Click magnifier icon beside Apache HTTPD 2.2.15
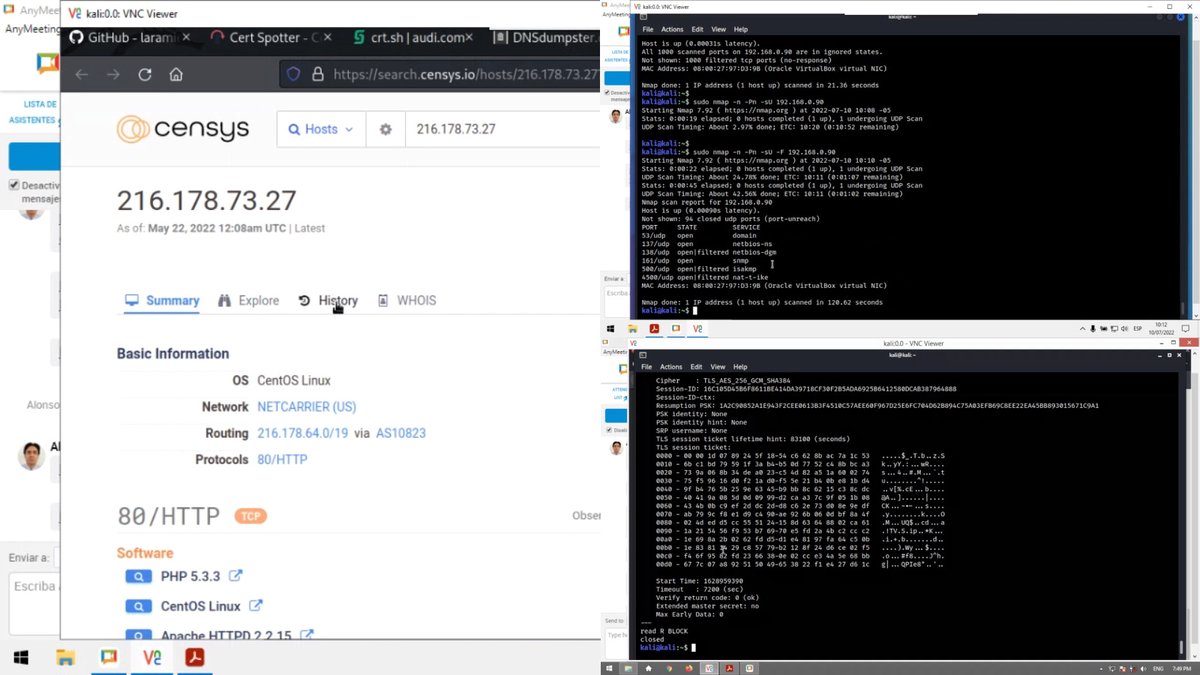Screen dimensions: 1200x675 point(138,636)
